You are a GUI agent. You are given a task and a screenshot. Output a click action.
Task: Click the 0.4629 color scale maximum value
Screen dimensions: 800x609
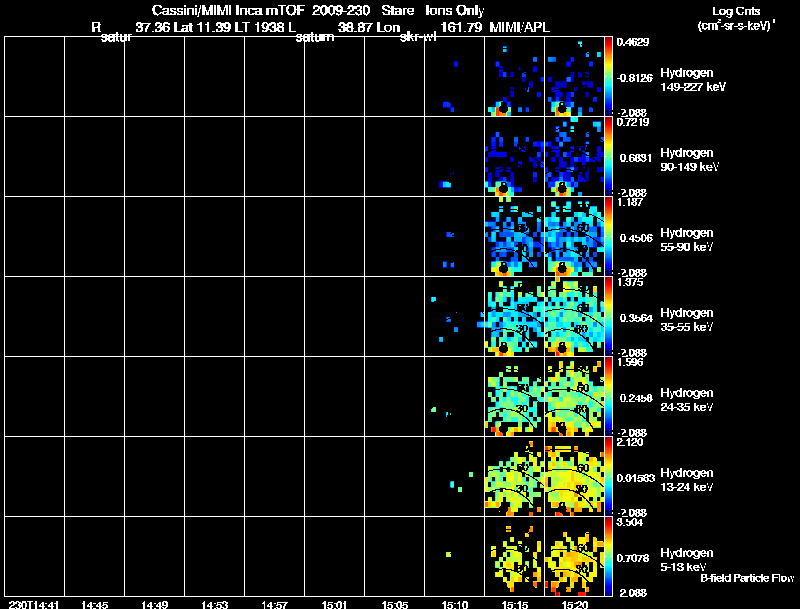[x=633, y=42]
